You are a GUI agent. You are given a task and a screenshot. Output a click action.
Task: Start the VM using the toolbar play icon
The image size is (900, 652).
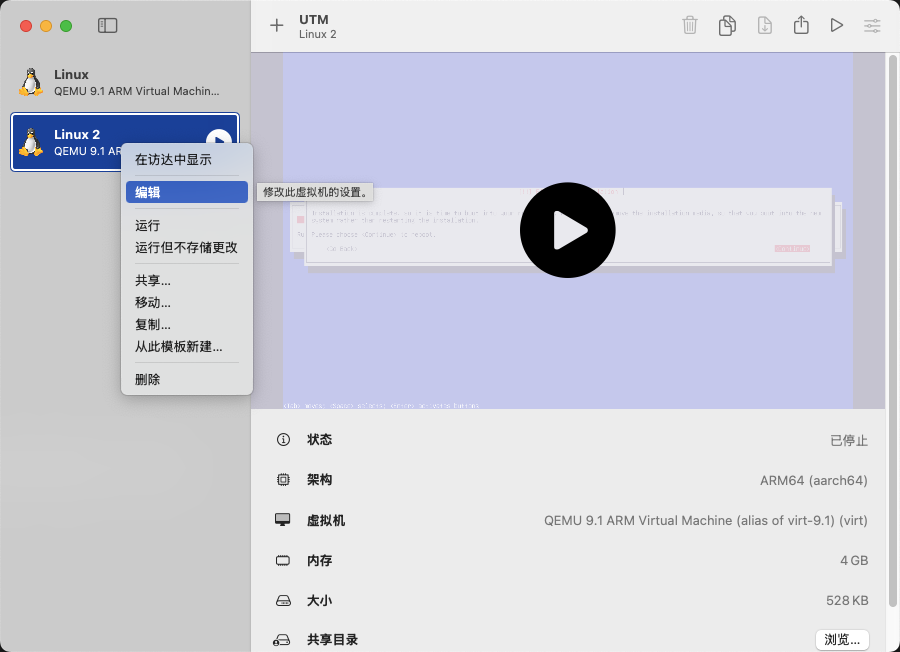(837, 25)
